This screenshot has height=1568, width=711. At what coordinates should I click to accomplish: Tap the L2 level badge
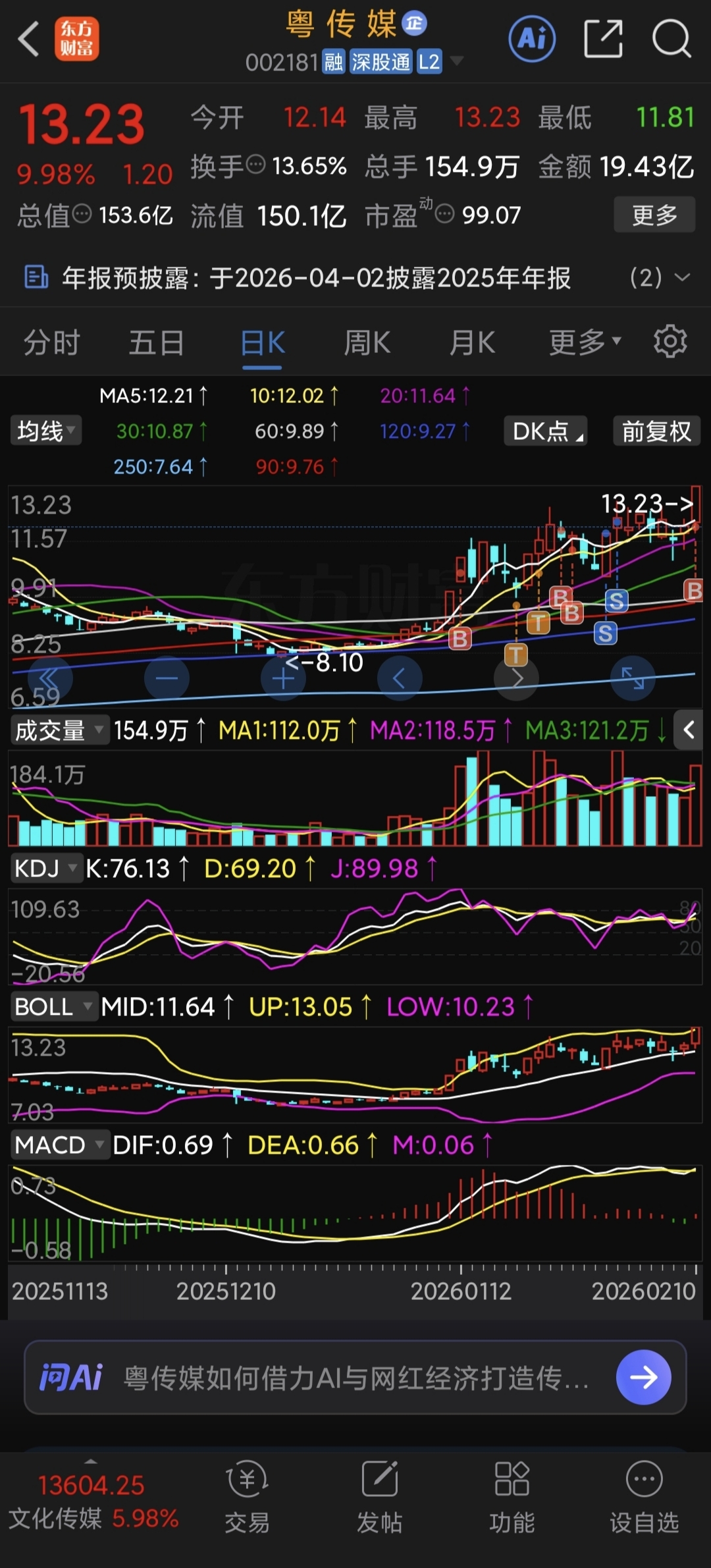tap(429, 63)
